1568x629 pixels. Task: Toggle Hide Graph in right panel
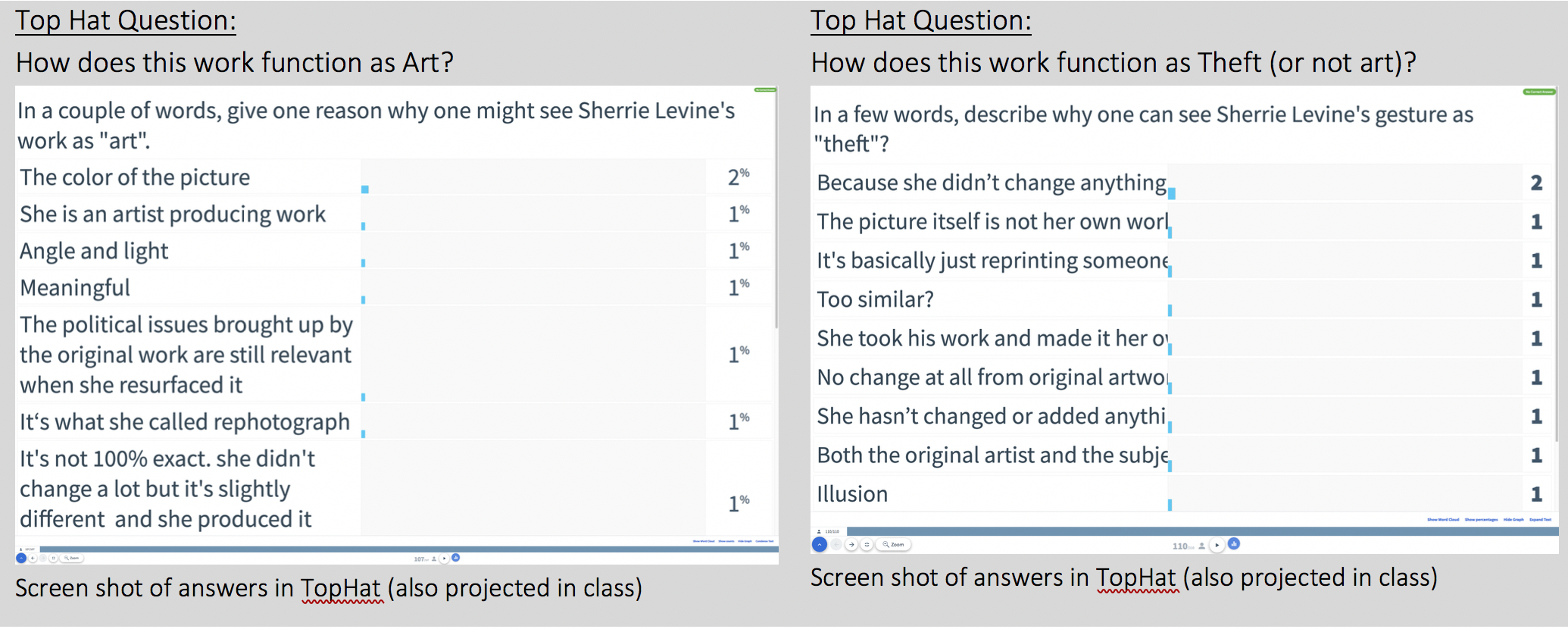[1513, 520]
